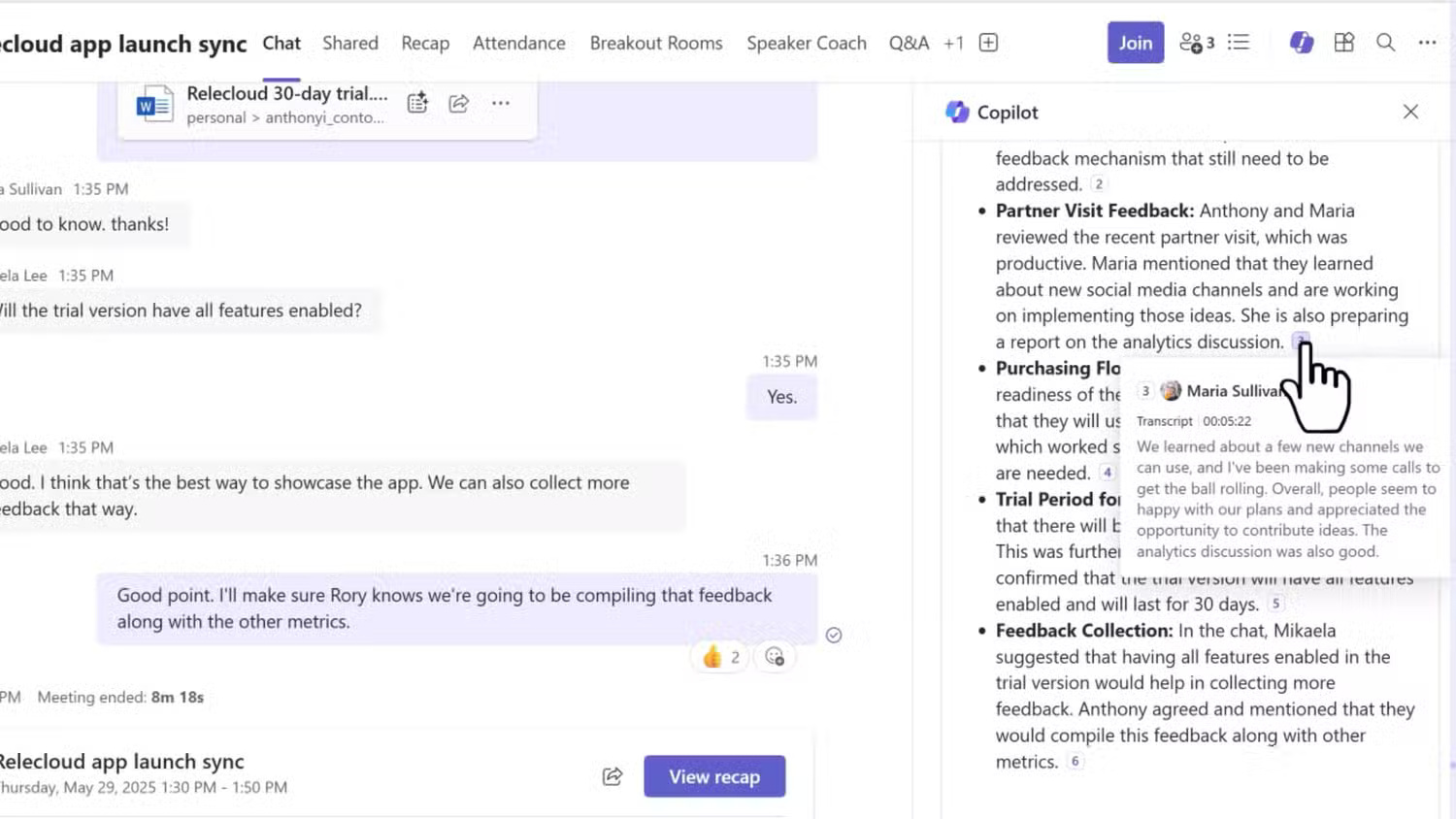Click the 'Meeting ended: 8m 18s' notice

[120, 697]
